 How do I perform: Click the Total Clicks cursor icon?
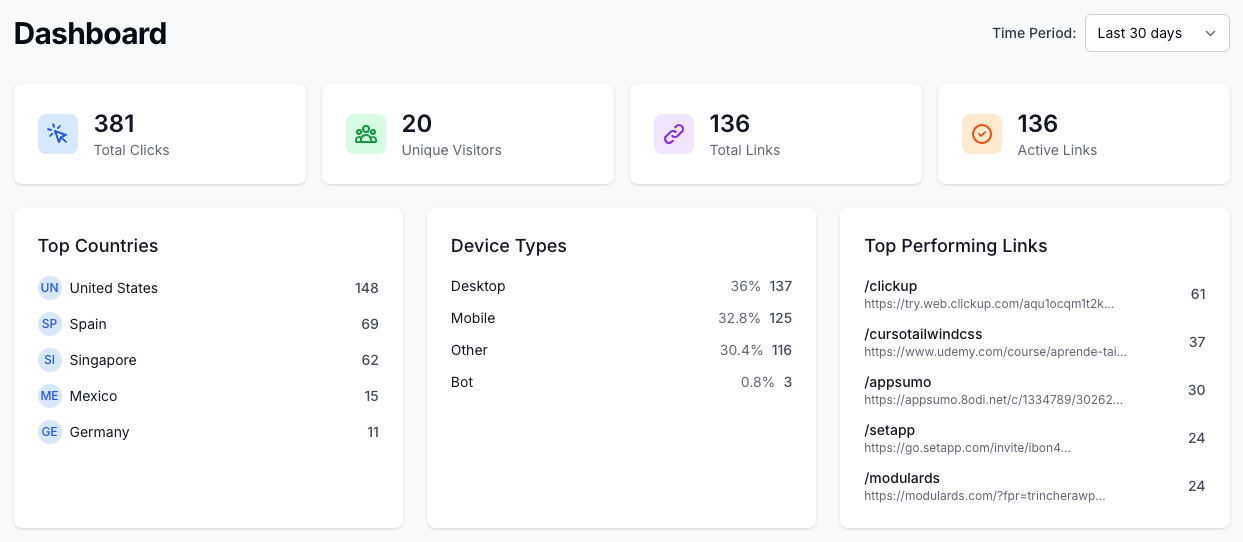click(58, 134)
